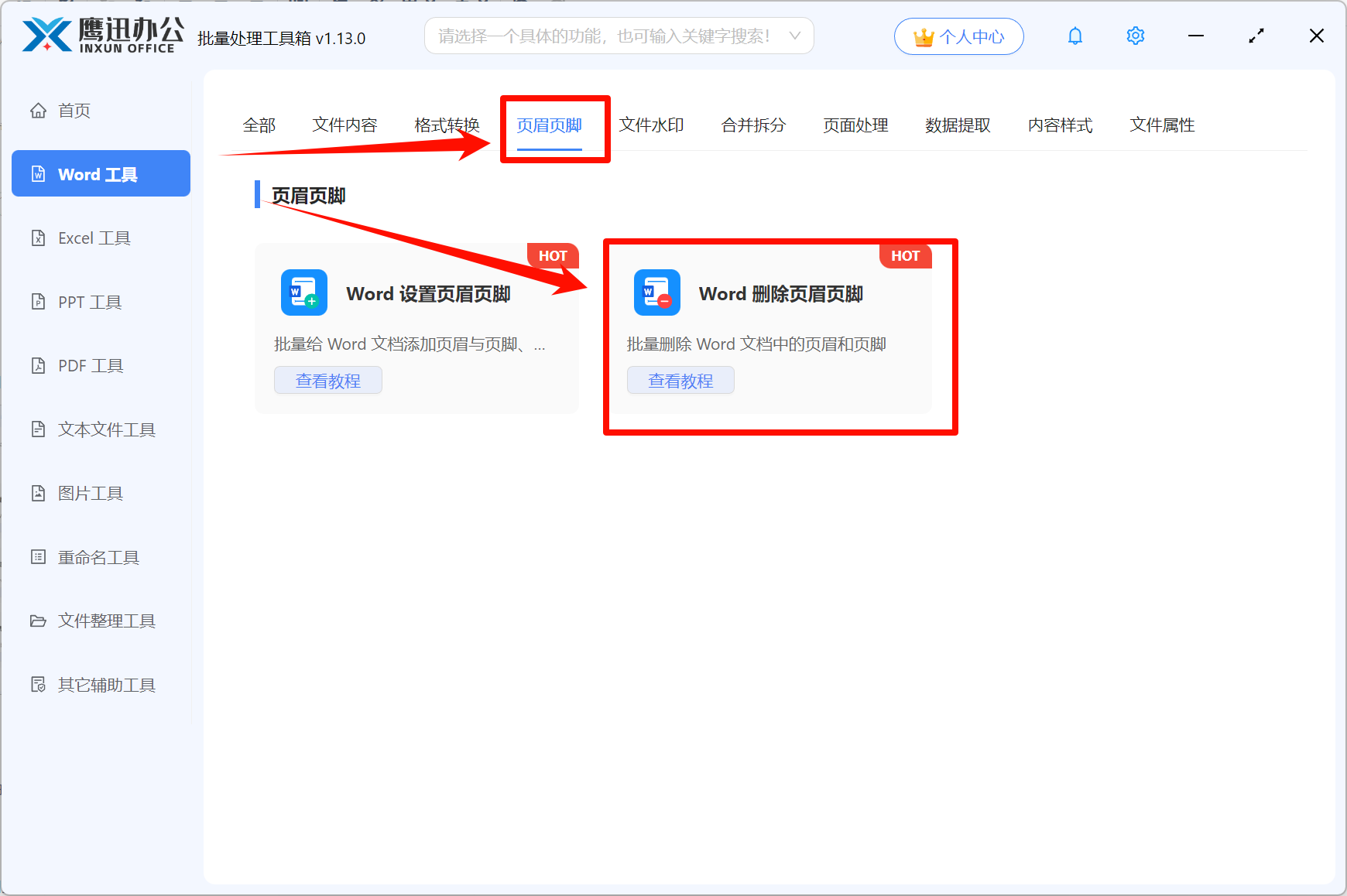
Task: Open 图片工具 in the sidebar
Action: pos(91,494)
